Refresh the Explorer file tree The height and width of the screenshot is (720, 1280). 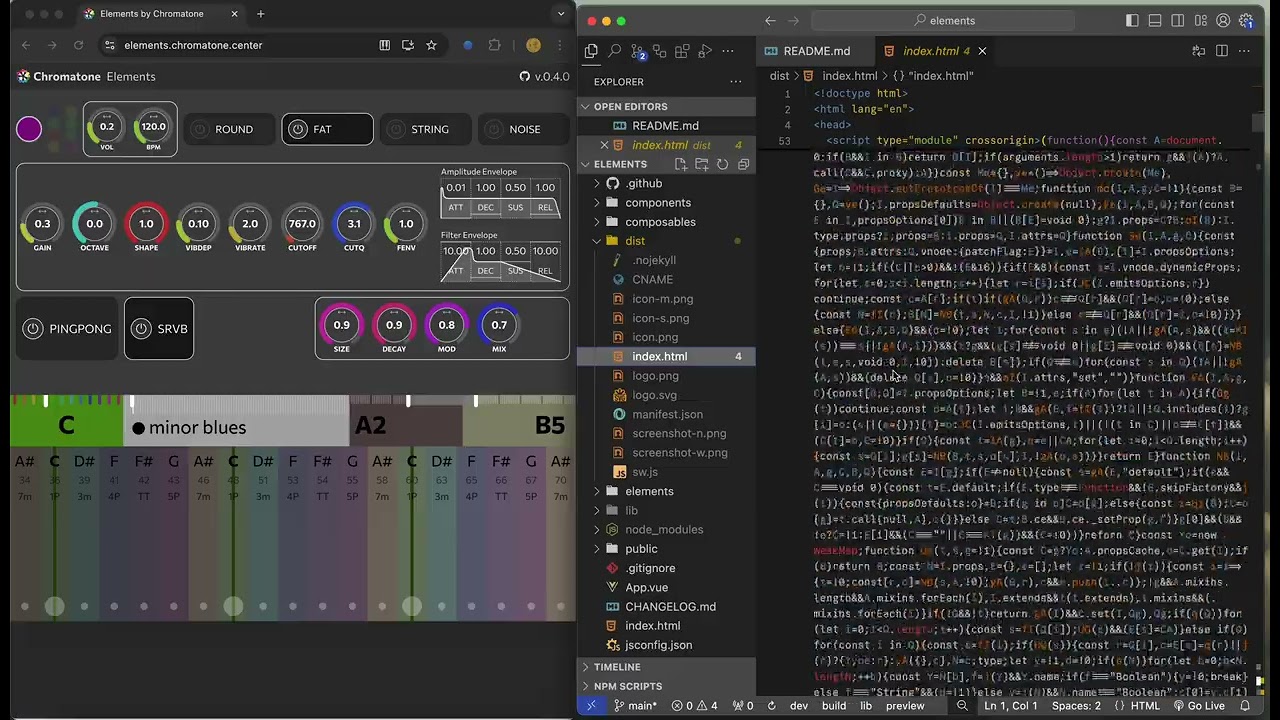tap(722, 164)
